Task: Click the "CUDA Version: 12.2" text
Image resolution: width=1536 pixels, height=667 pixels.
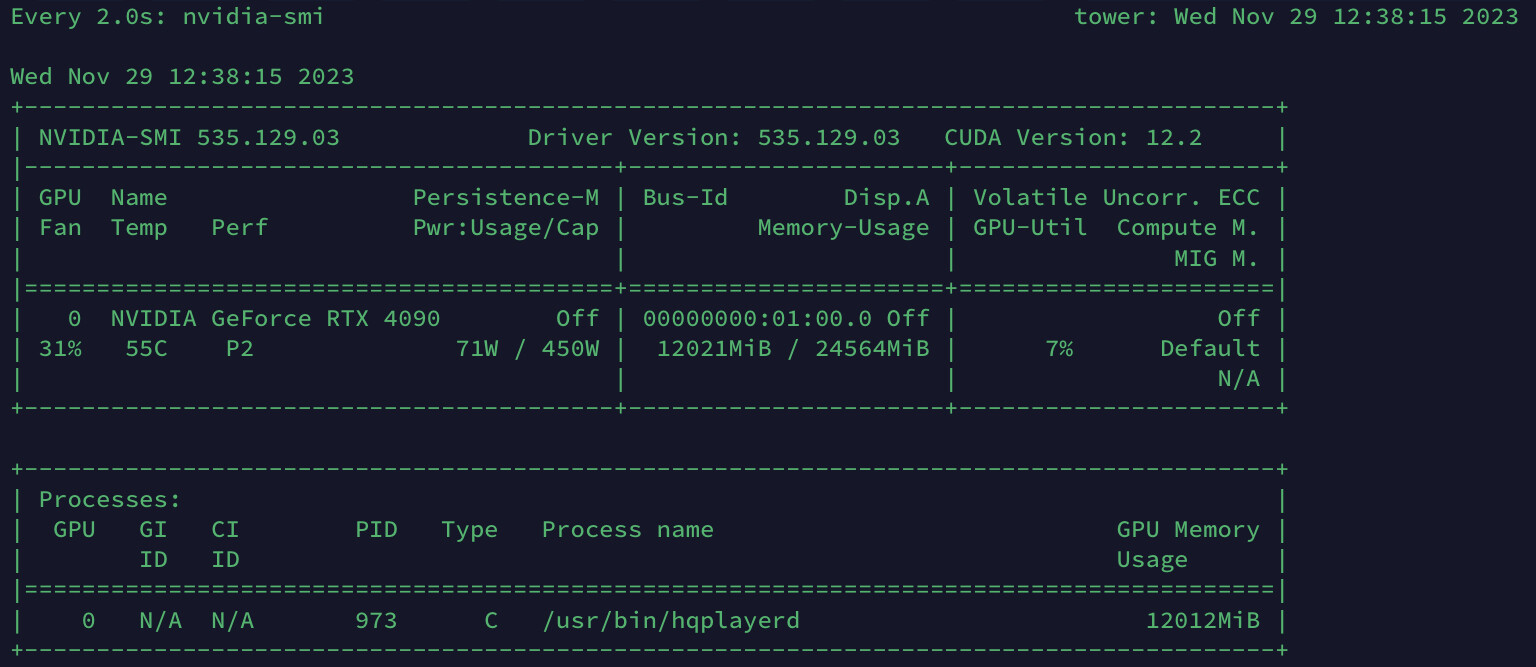Action: pyautogui.click(x=1073, y=138)
